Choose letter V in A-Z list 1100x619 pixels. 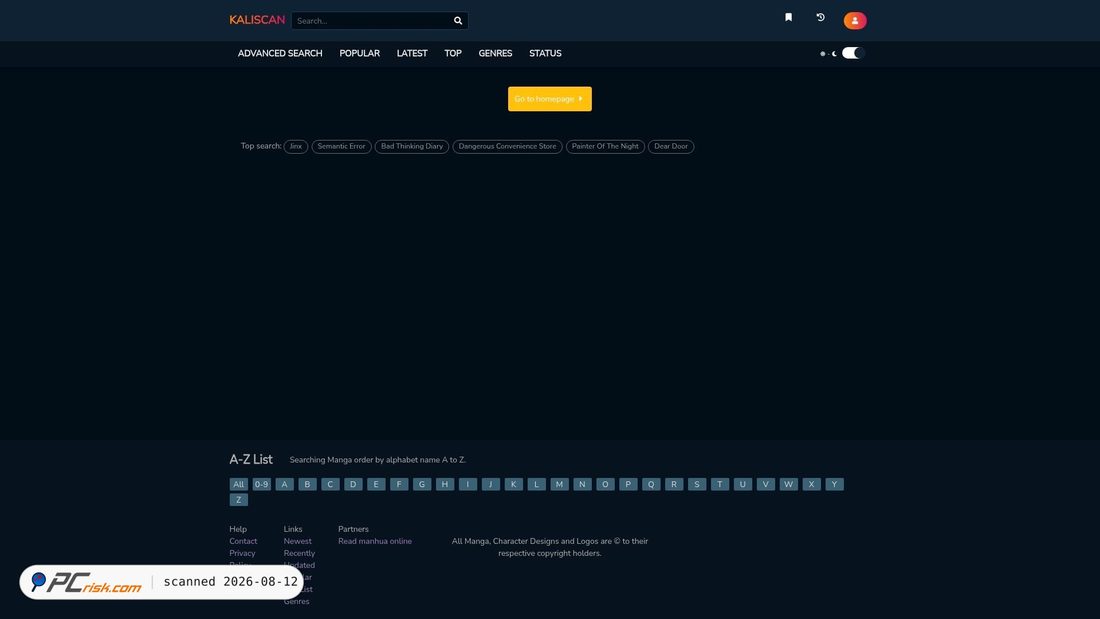pos(765,484)
